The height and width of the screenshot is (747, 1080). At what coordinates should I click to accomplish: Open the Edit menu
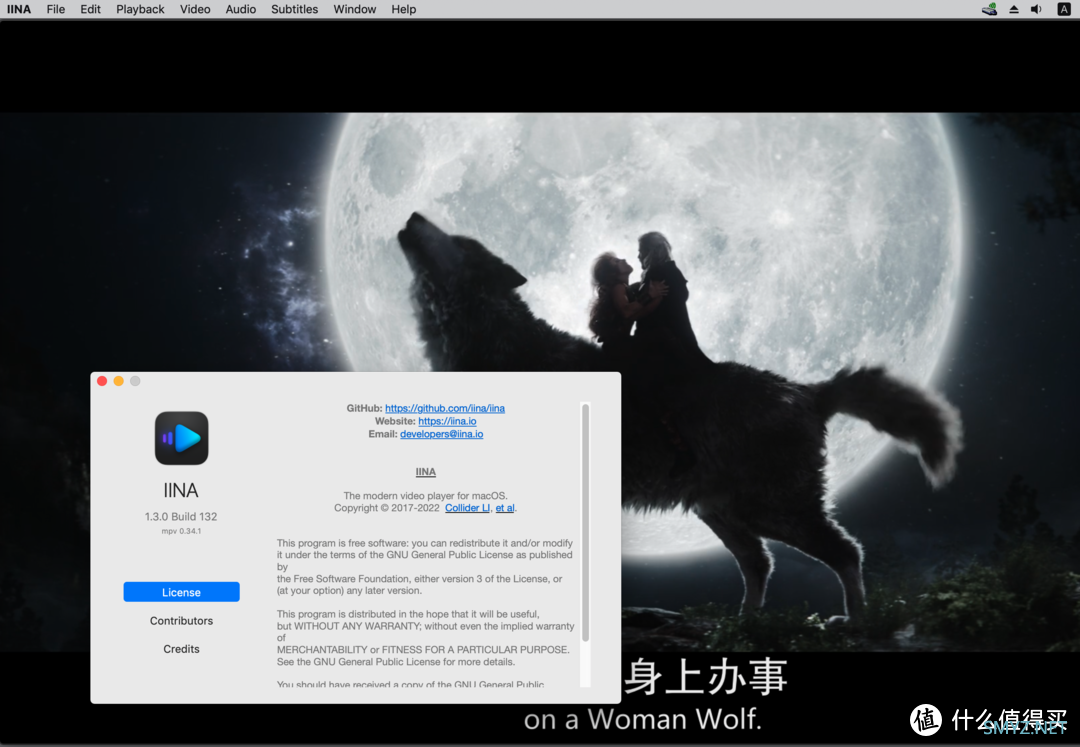pos(90,9)
